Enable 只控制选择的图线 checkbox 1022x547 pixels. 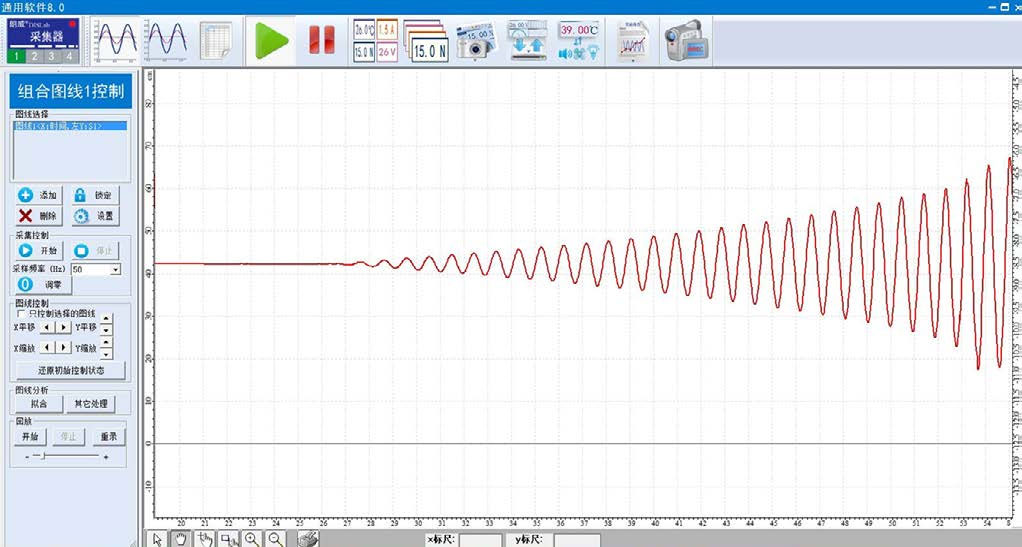coord(22,314)
